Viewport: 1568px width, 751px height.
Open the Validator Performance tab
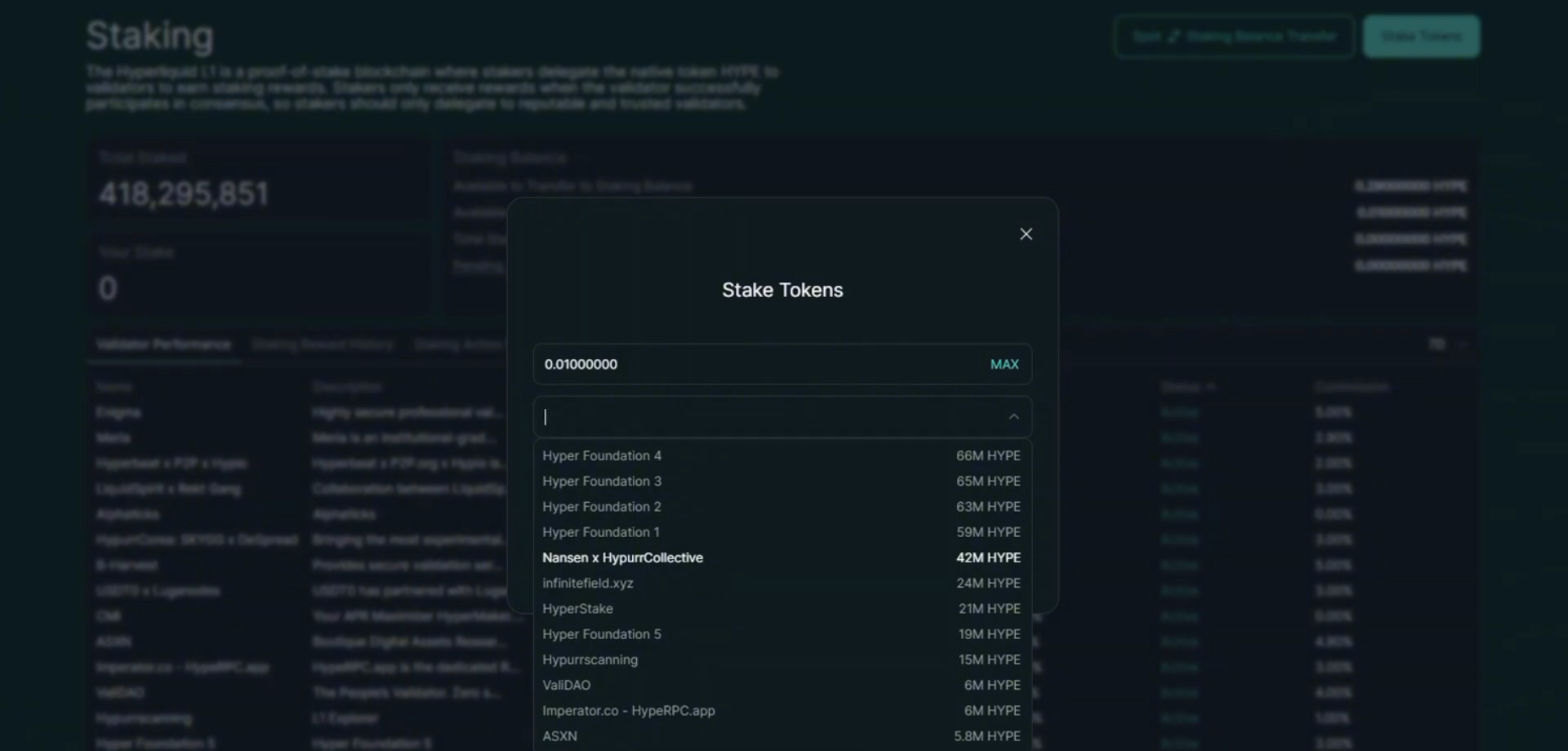[x=163, y=344]
